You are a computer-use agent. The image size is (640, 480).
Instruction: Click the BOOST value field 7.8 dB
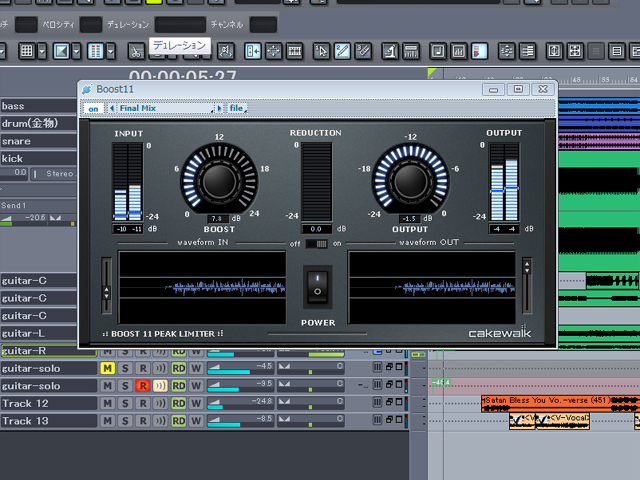click(219, 219)
